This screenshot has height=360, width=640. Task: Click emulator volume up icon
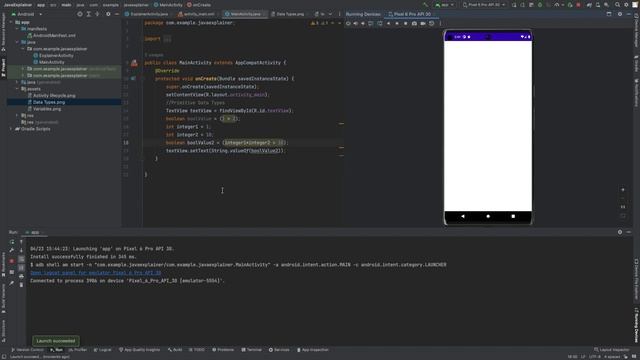click(x=356, y=24)
